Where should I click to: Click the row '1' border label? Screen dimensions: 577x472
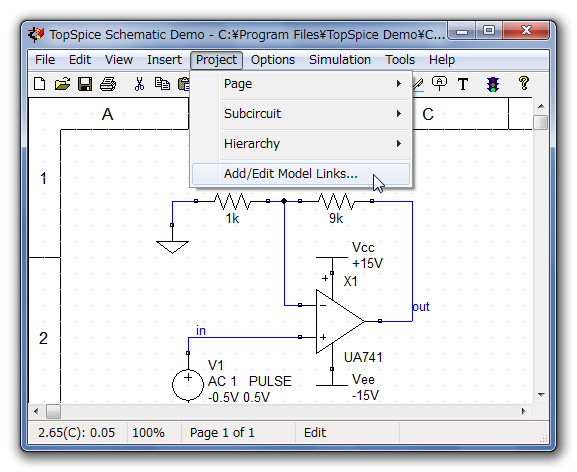pos(43,178)
